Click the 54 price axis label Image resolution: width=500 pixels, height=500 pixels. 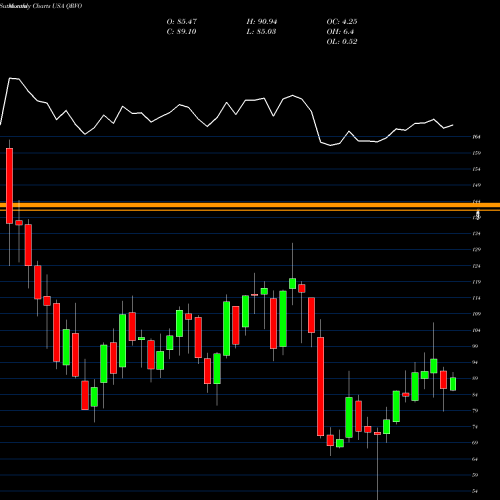(475, 491)
